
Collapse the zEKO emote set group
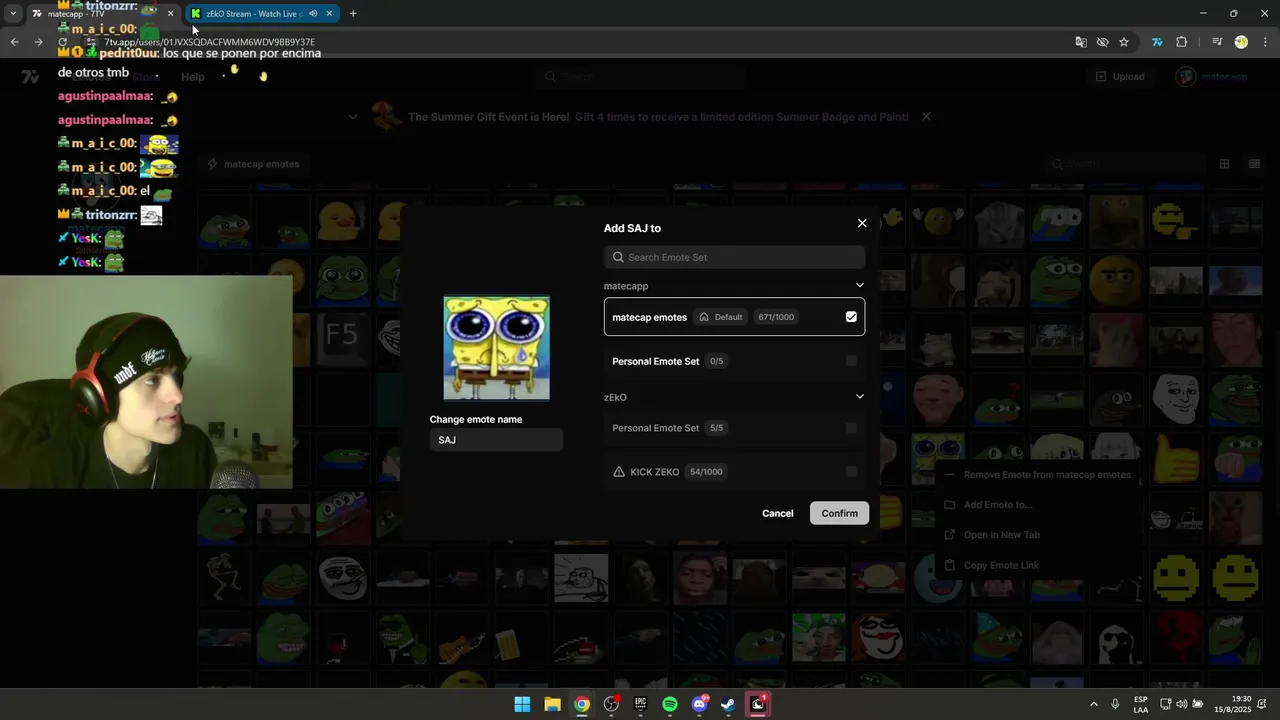859,396
